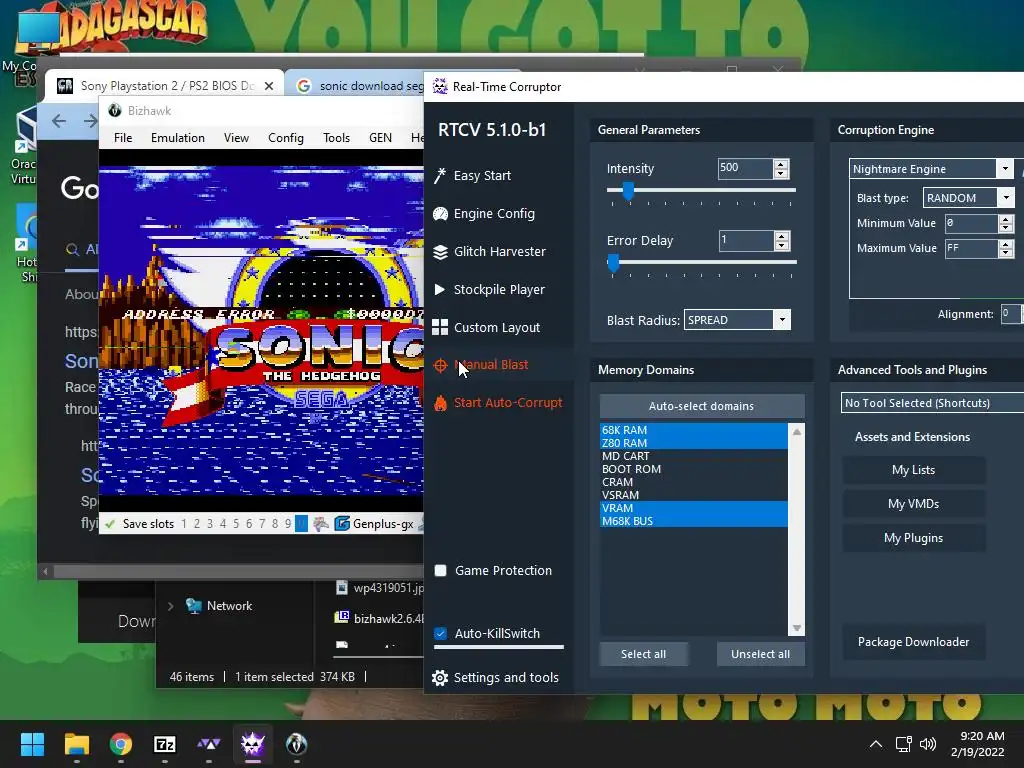Image resolution: width=1024 pixels, height=768 pixels.
Task: Click Genplus-gx core icon in Bizhawk status bar
Action: pyautogui.click(x=342, y=524)
